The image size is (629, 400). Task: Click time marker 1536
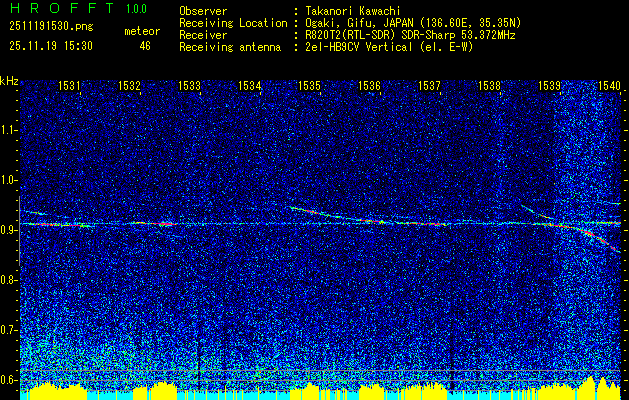point(369,85)
